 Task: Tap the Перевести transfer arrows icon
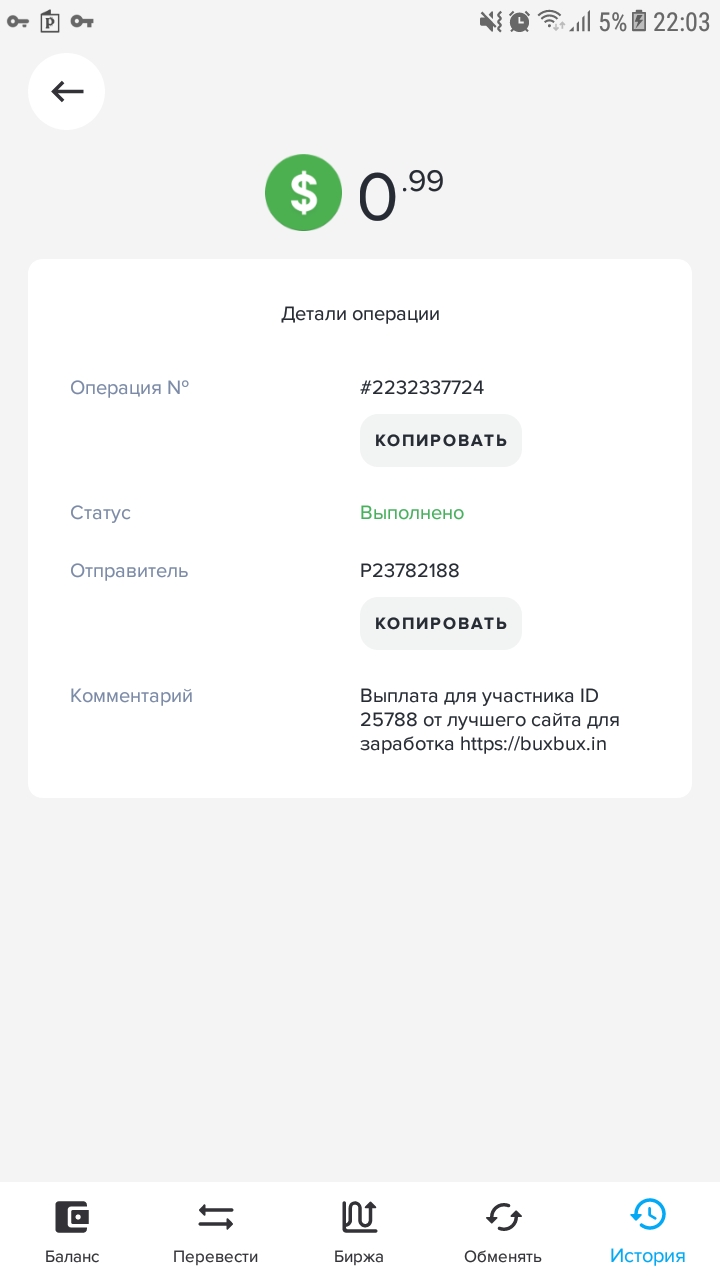click(x=216, y=1217)
